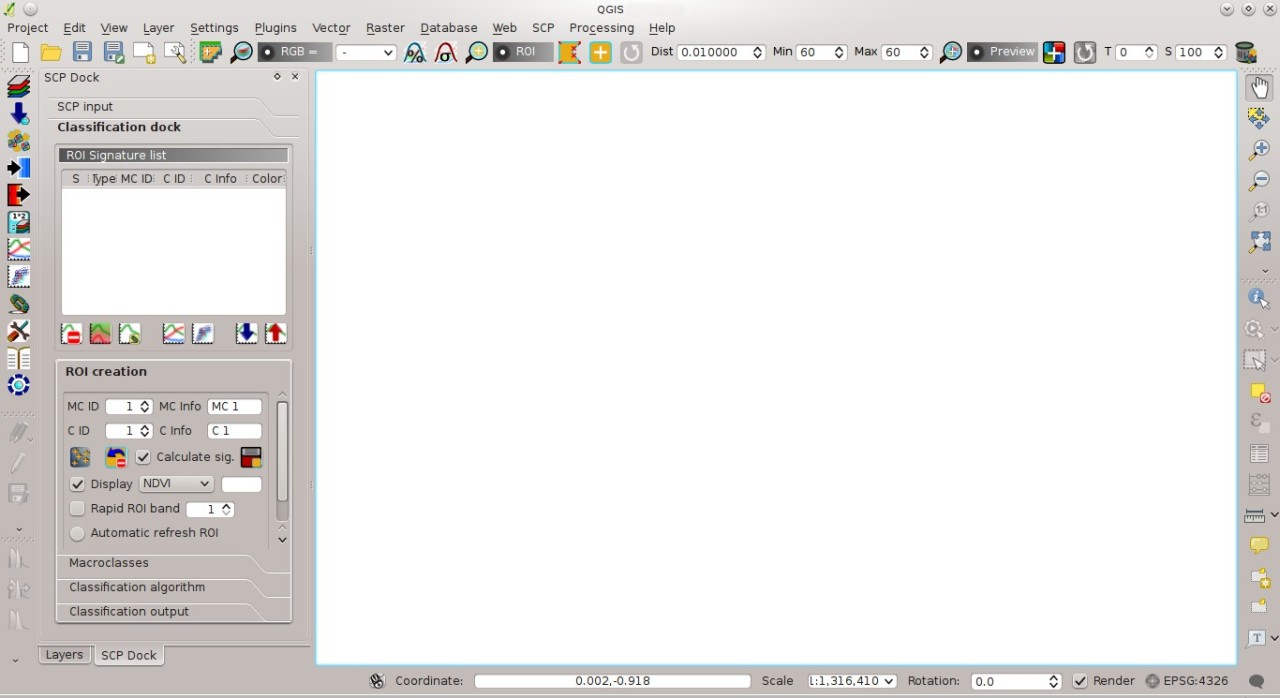The width and height of the screenshot is (1280, 698).
Task: Select the Zoom Out magnifier tool
Action: pos(1259,180)
